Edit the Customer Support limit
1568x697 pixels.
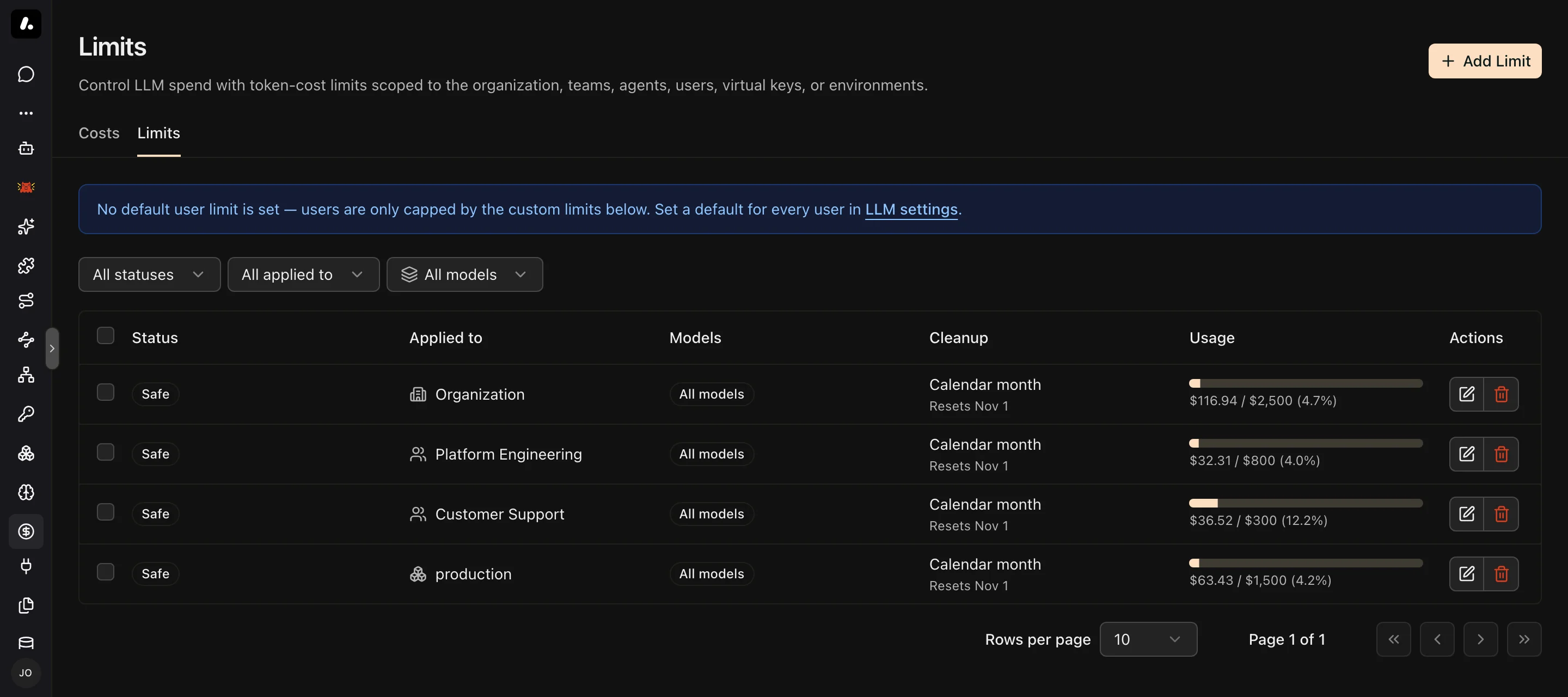1466,514
